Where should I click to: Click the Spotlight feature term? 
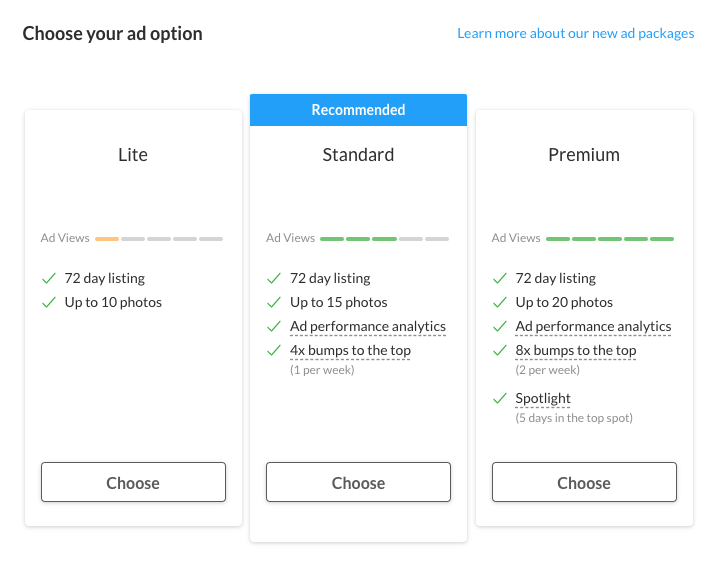click(x=543, y=398)
